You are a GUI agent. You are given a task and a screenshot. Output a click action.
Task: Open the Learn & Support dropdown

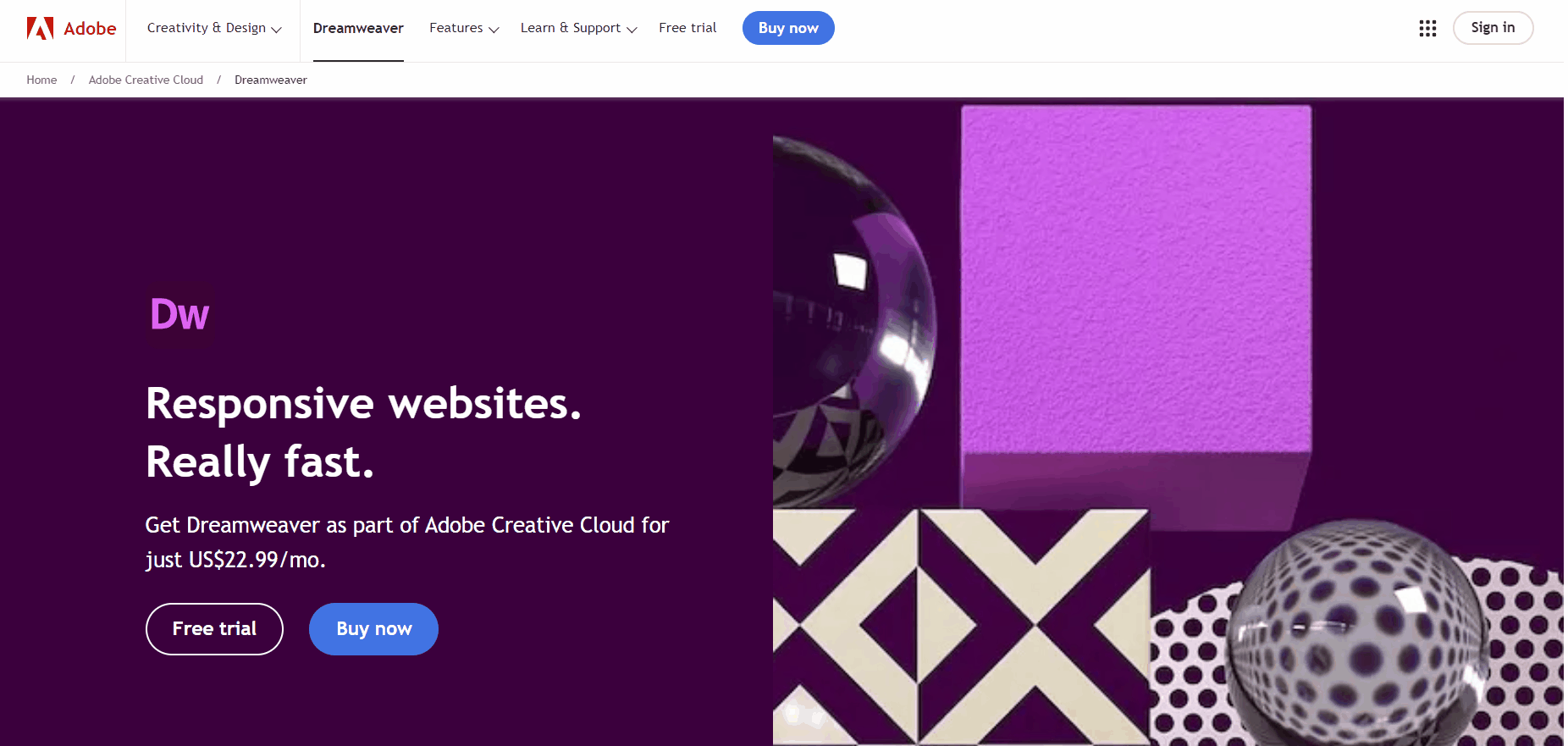579,28
